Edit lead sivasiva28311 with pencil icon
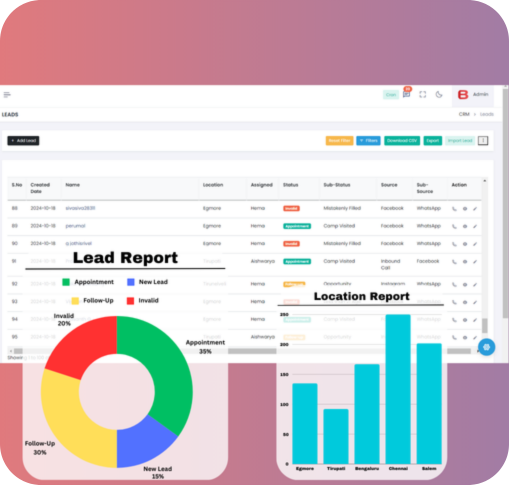The image size is (509, 485). click(x=475, y=209)
